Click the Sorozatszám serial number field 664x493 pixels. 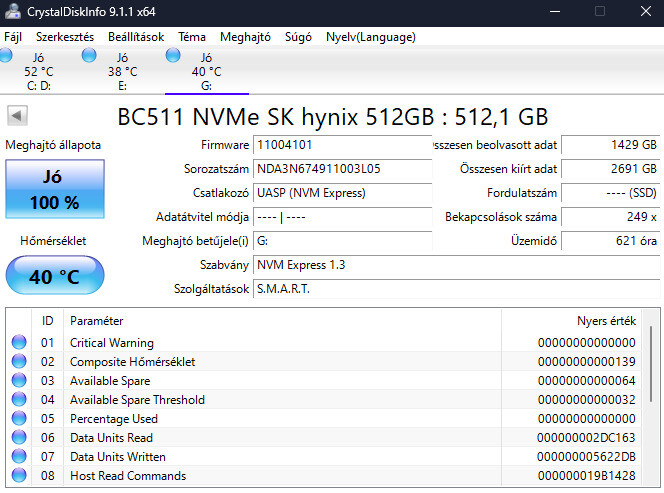(x=342, y=169)
